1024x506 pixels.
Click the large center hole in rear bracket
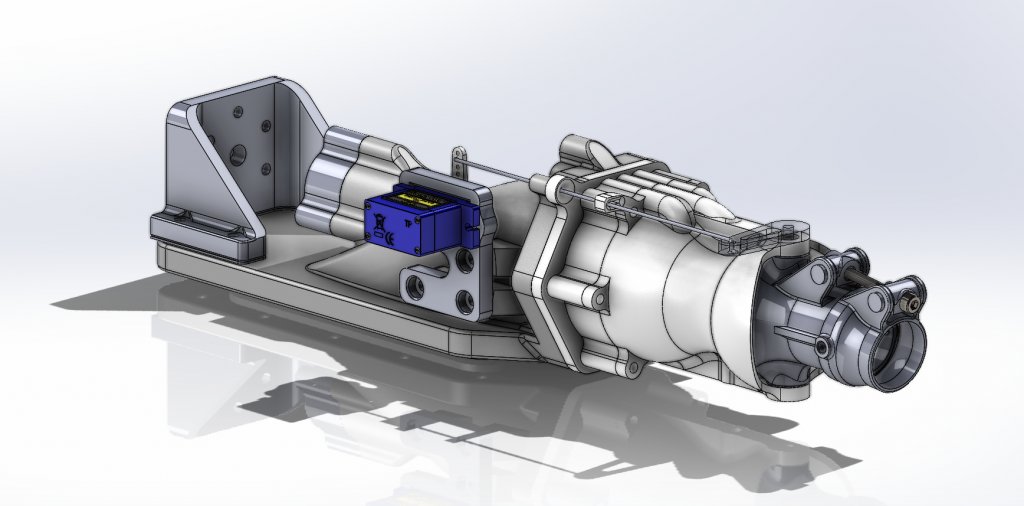point(239,153)
